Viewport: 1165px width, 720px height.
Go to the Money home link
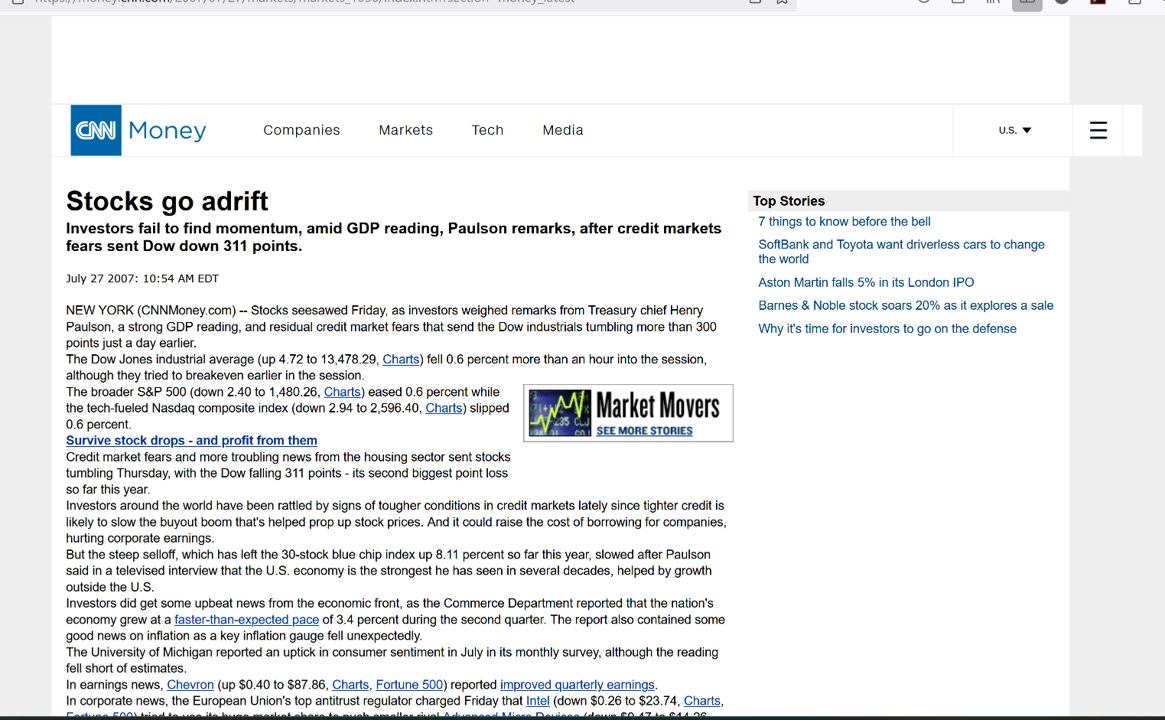[167, 131]
